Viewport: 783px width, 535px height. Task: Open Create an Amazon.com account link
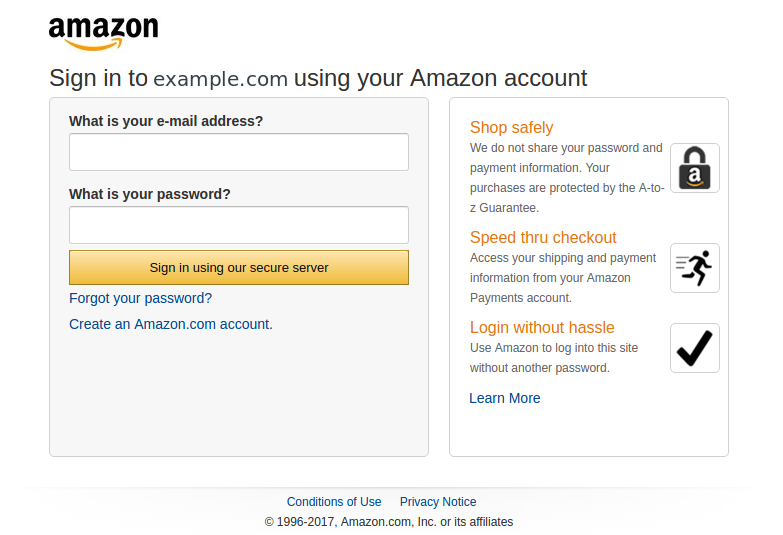coord(171,324)
